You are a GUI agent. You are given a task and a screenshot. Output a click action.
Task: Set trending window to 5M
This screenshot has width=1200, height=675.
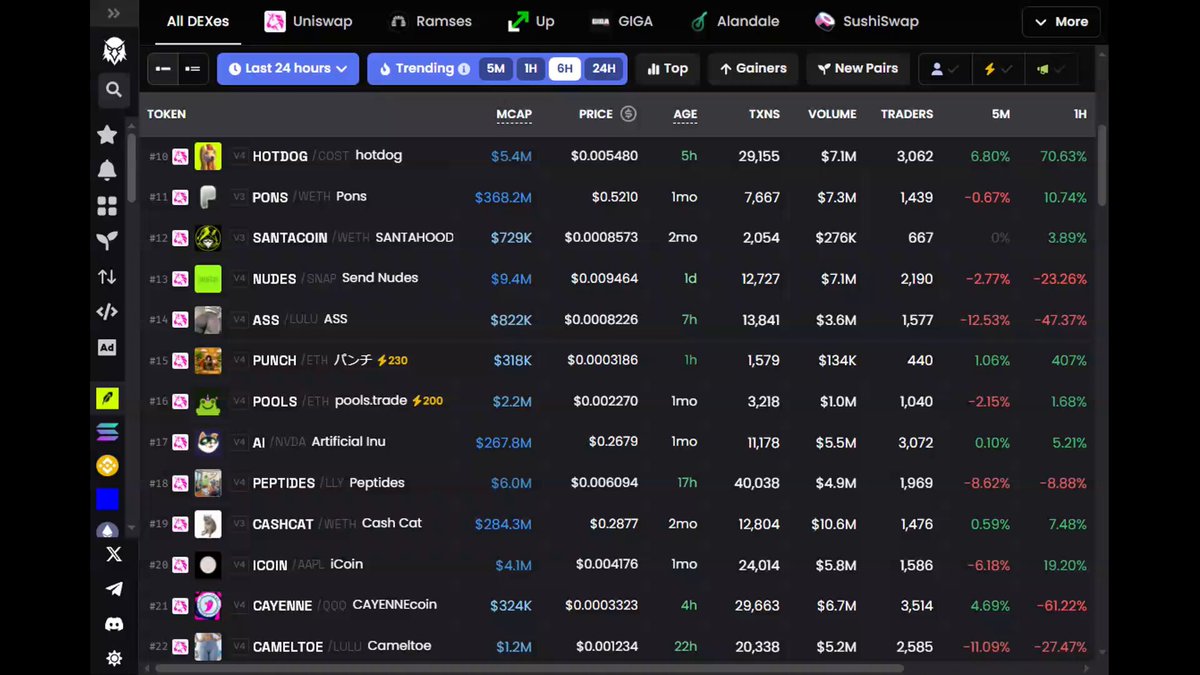(x=495, y=69)
